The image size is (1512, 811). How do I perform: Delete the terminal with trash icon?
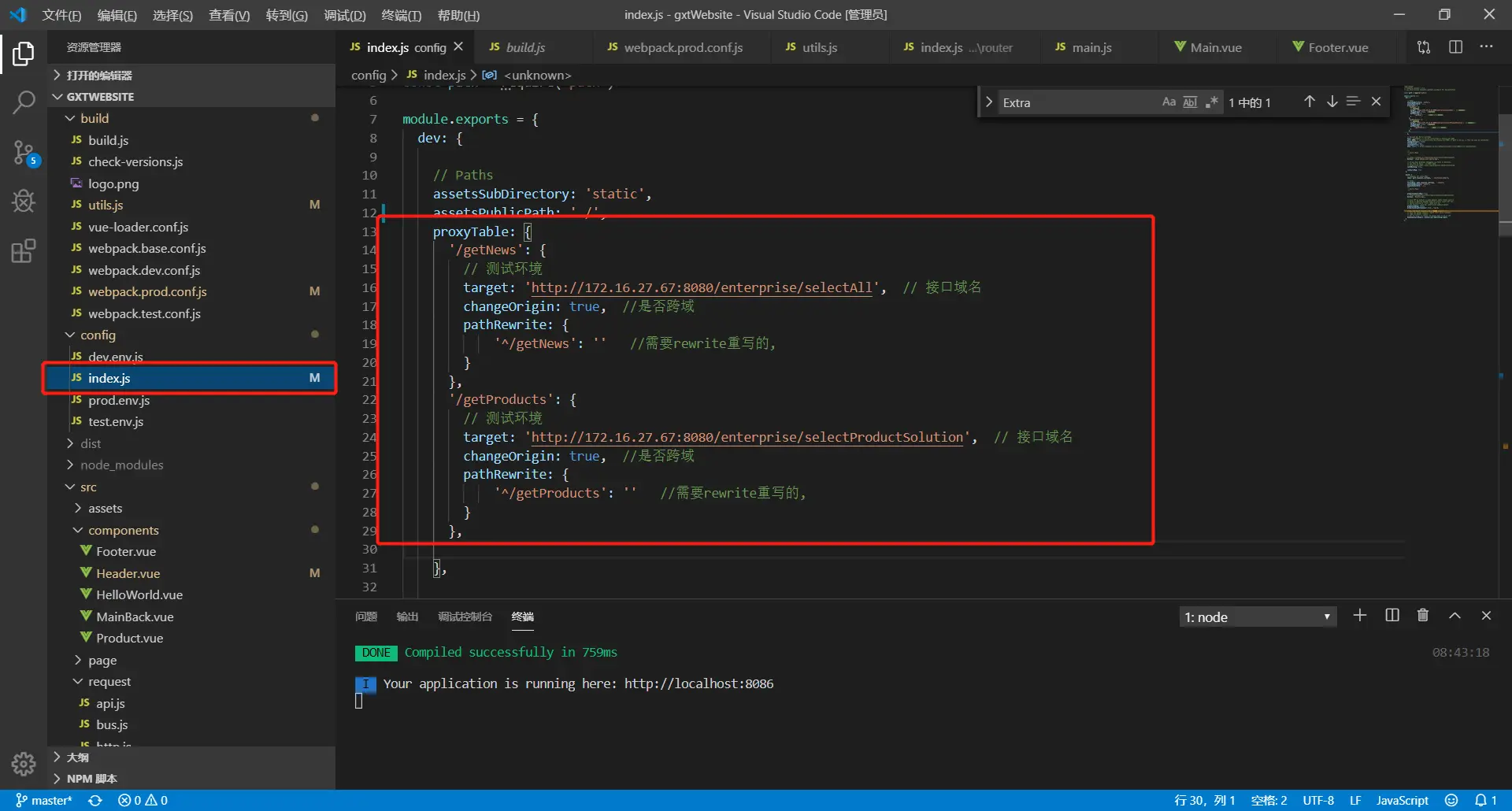click(1422, 616)
